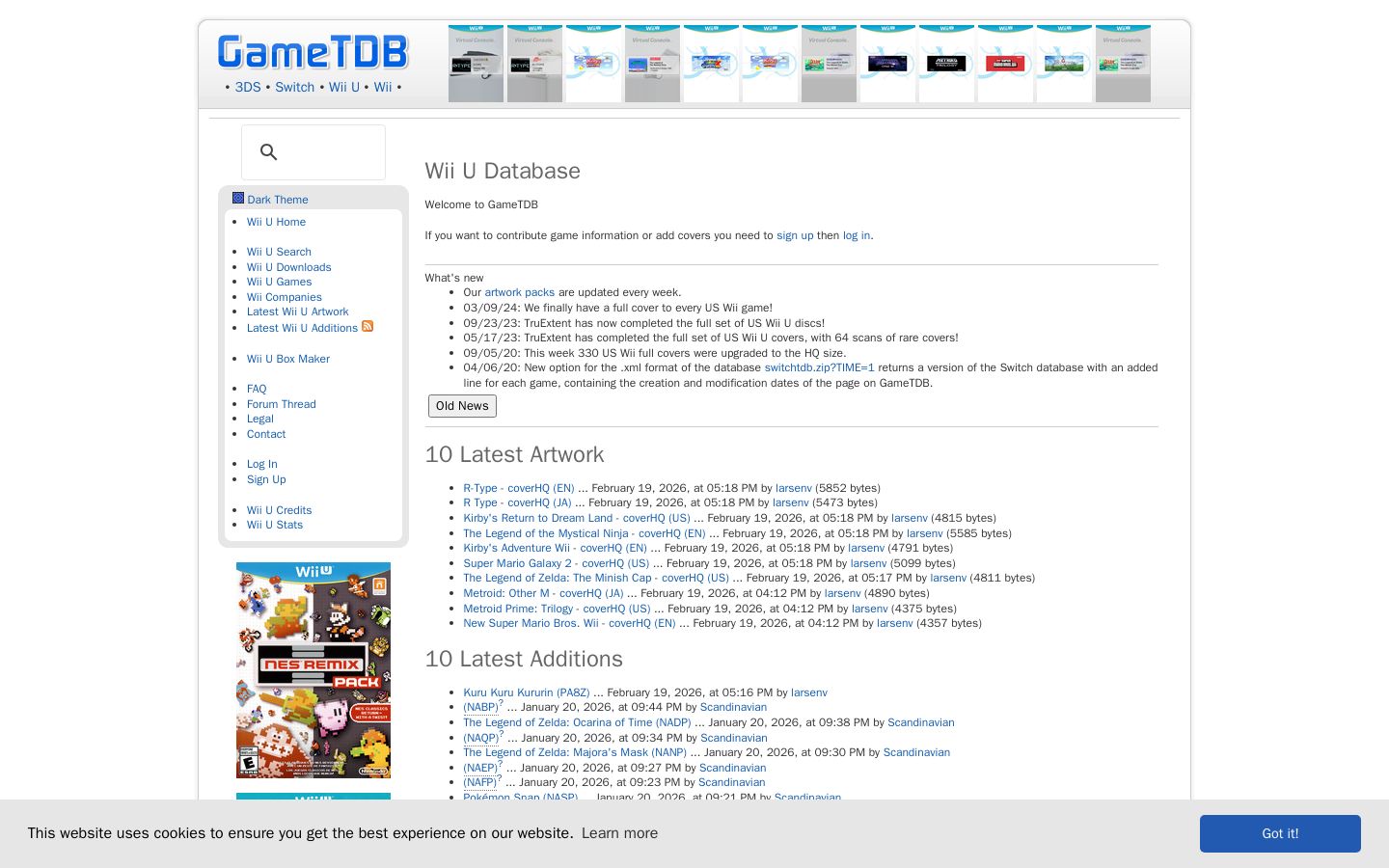The width and height of the screenshot is (1389, 868).
Task: Dismiss cookie notice with 'Got it!'
Action: tap(1280, 833)
